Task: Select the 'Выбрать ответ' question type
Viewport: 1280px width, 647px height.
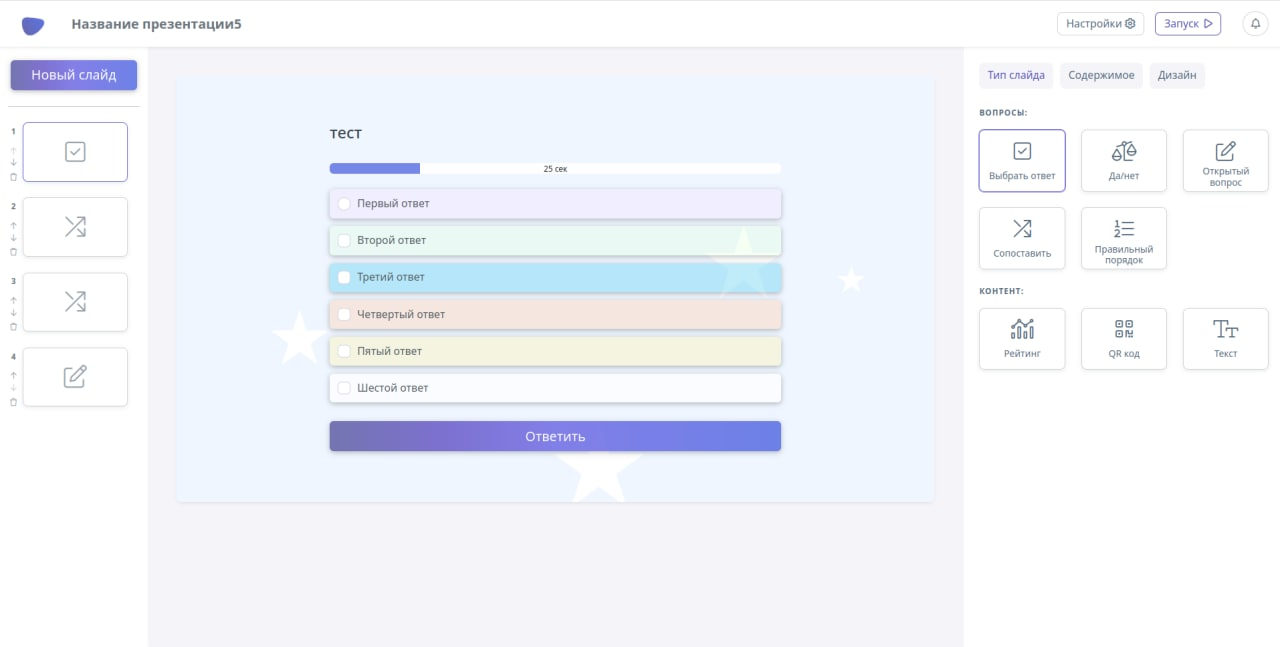Action: [x=1022, y=160]
